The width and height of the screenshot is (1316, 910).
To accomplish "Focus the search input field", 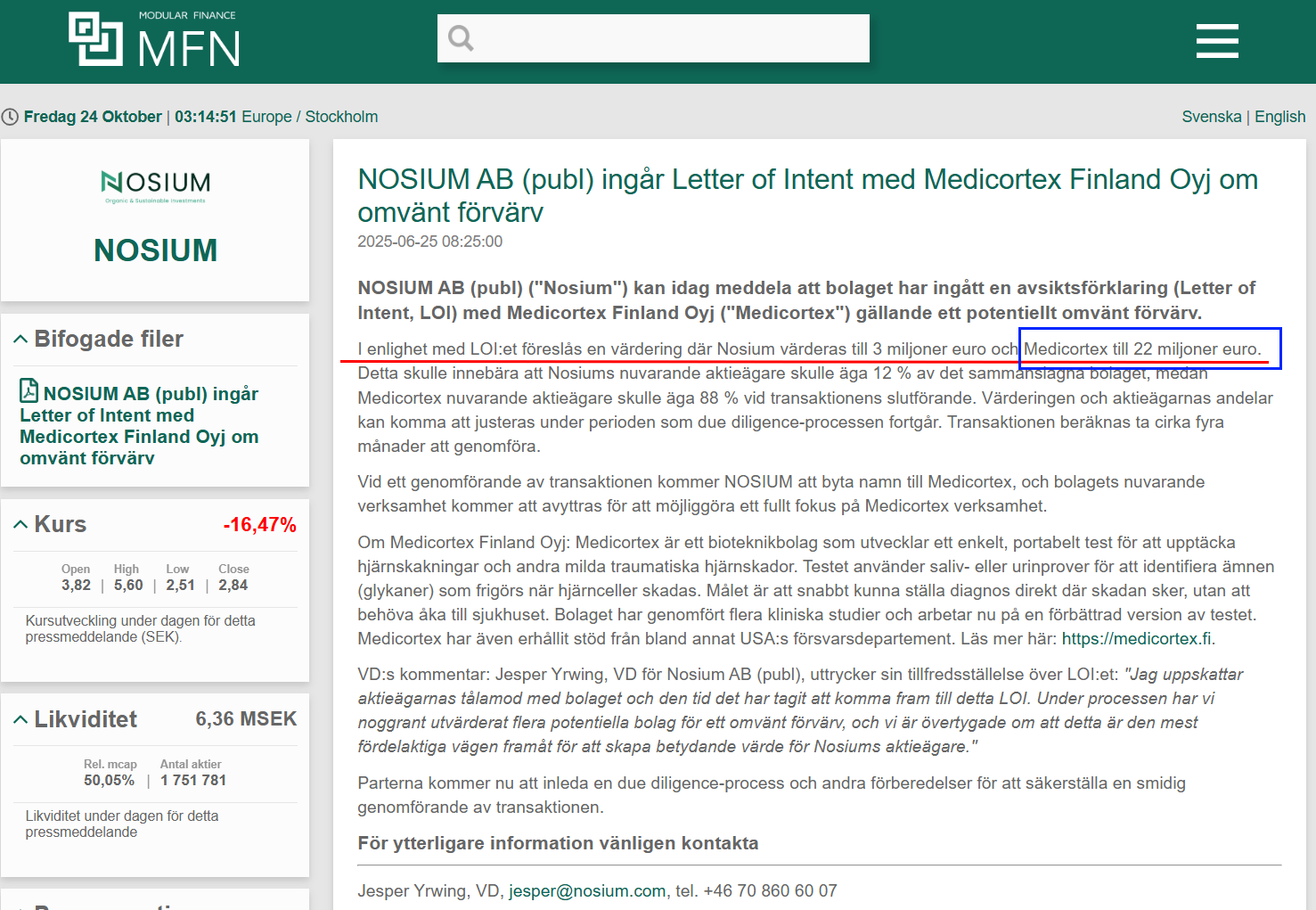I will (653, 38).
